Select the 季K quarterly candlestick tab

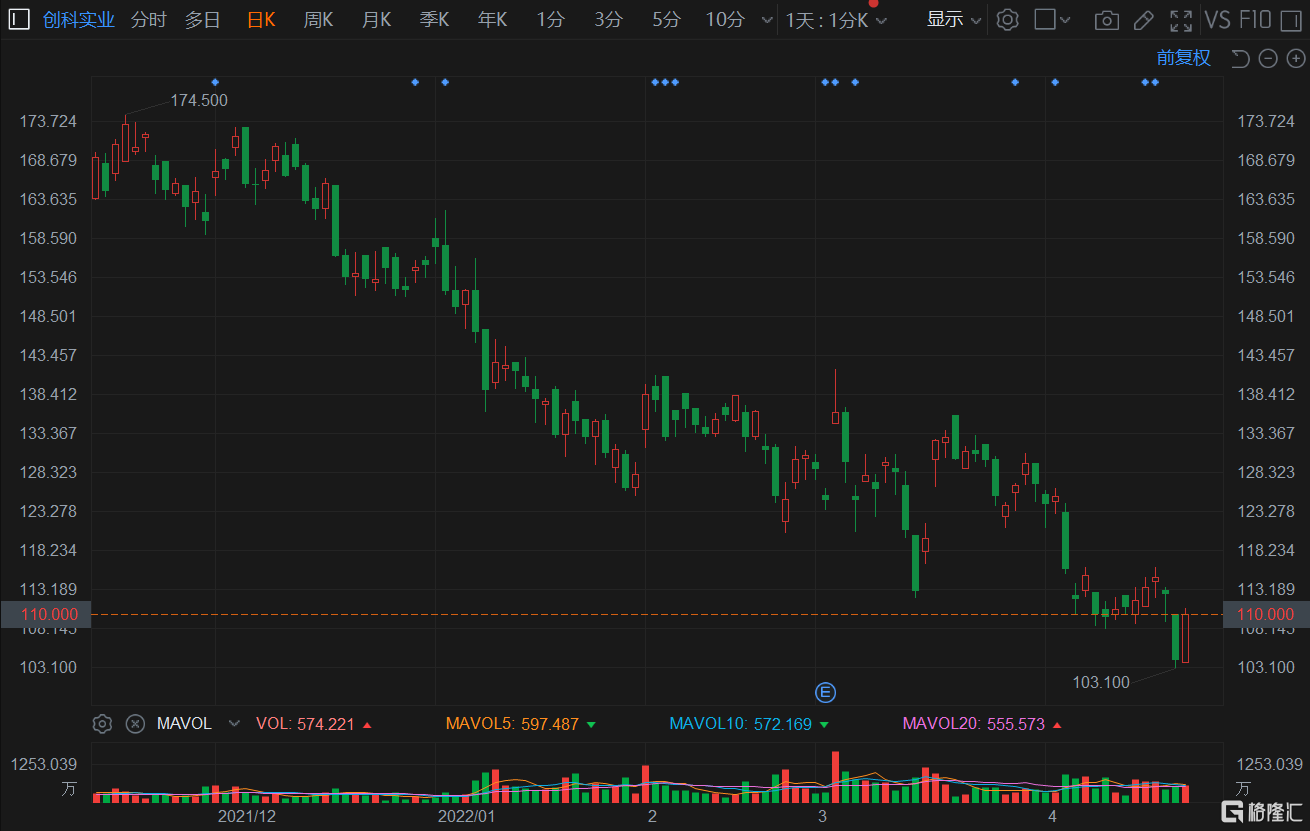coord(435,19)
